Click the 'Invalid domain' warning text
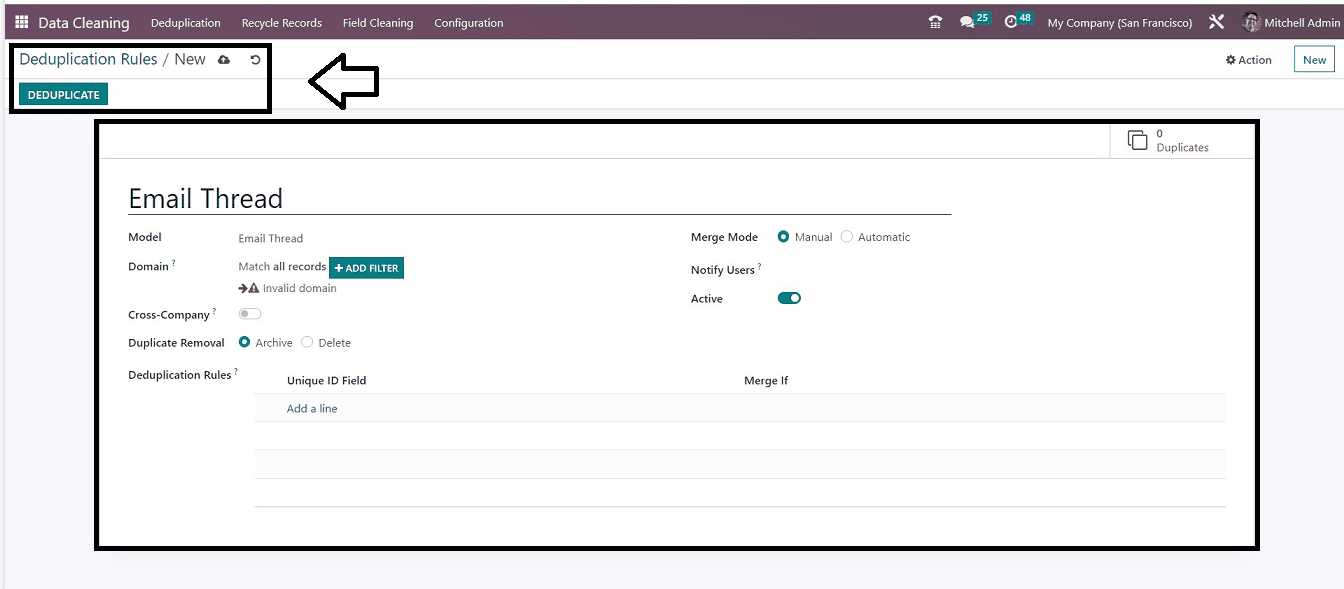The height and width of the screenshot is (589, 1344). click(299, 288)
